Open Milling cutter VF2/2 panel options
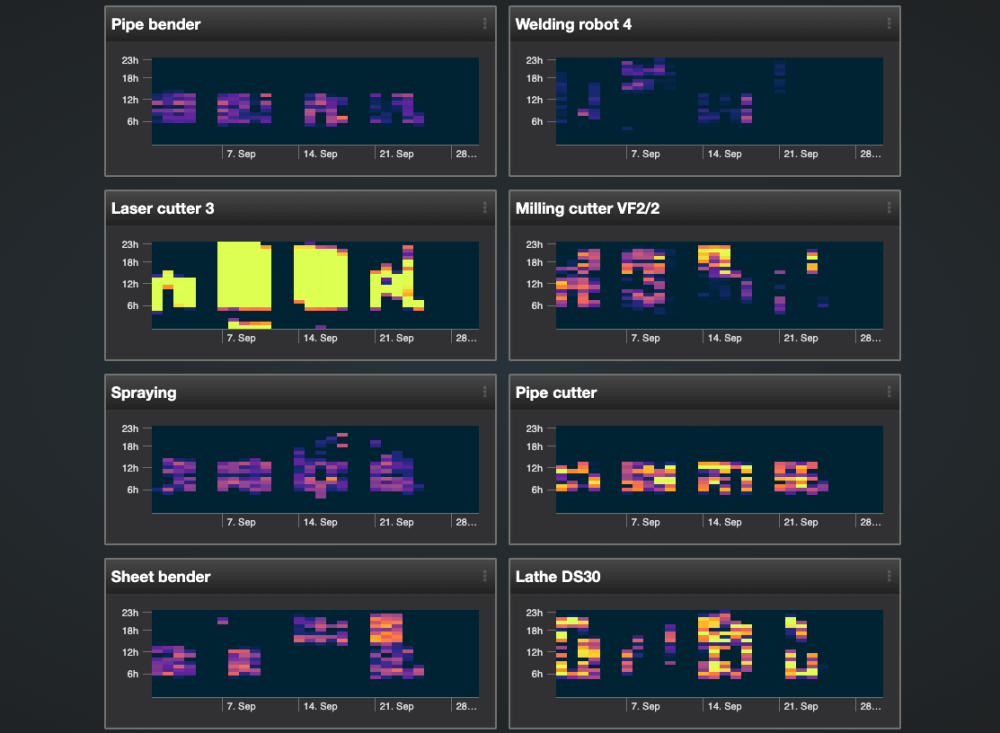Image resolution: width=1000 pixels, height=733 pixels. [x=889, y=208]
